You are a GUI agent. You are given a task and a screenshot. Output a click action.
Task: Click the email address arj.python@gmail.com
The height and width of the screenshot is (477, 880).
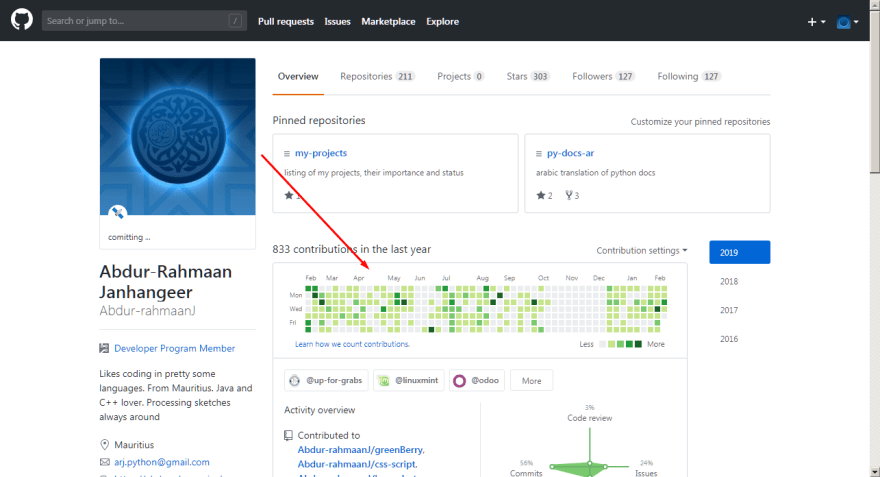[x=162, y=462]
